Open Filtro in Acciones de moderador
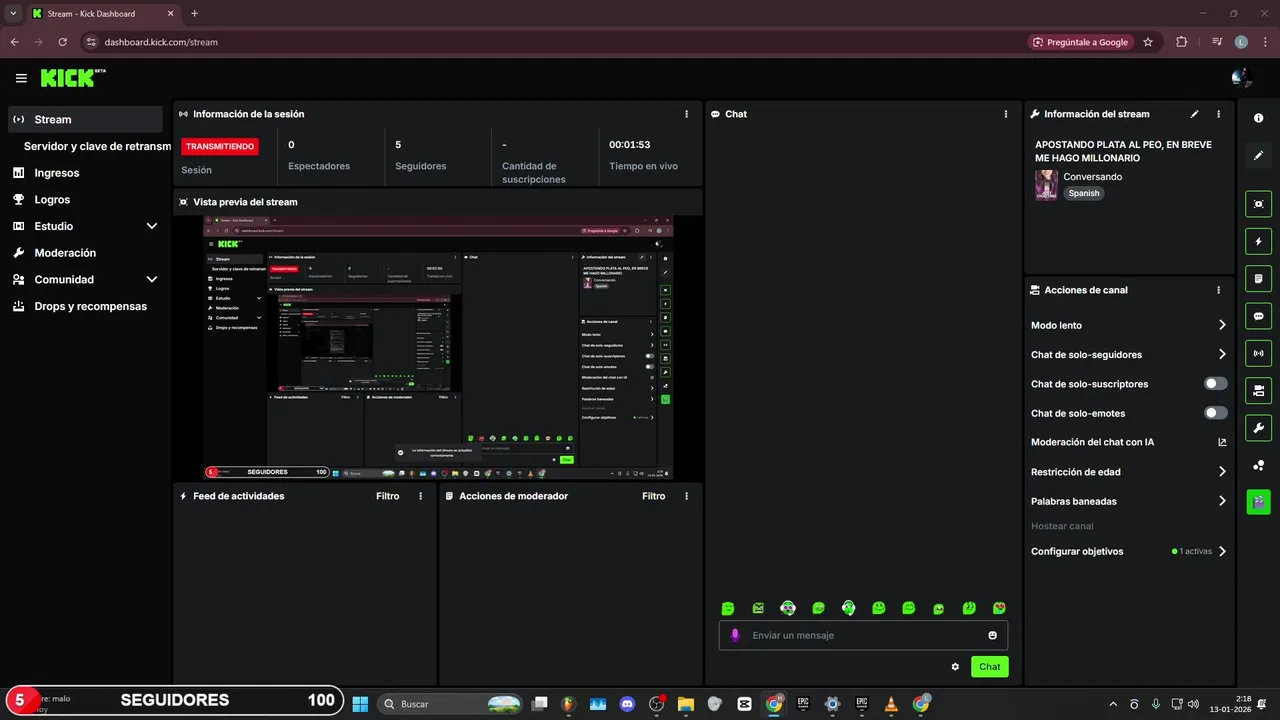This screenshot has width=1280, height=720. tap(653, 496)
